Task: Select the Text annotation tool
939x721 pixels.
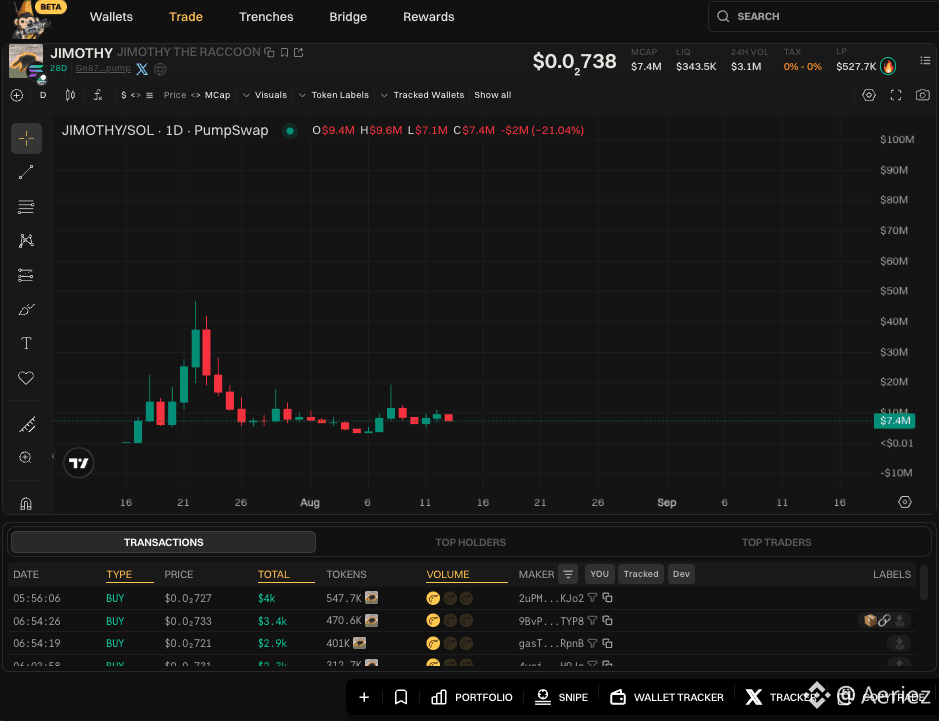Action: (x=26, y=343)
